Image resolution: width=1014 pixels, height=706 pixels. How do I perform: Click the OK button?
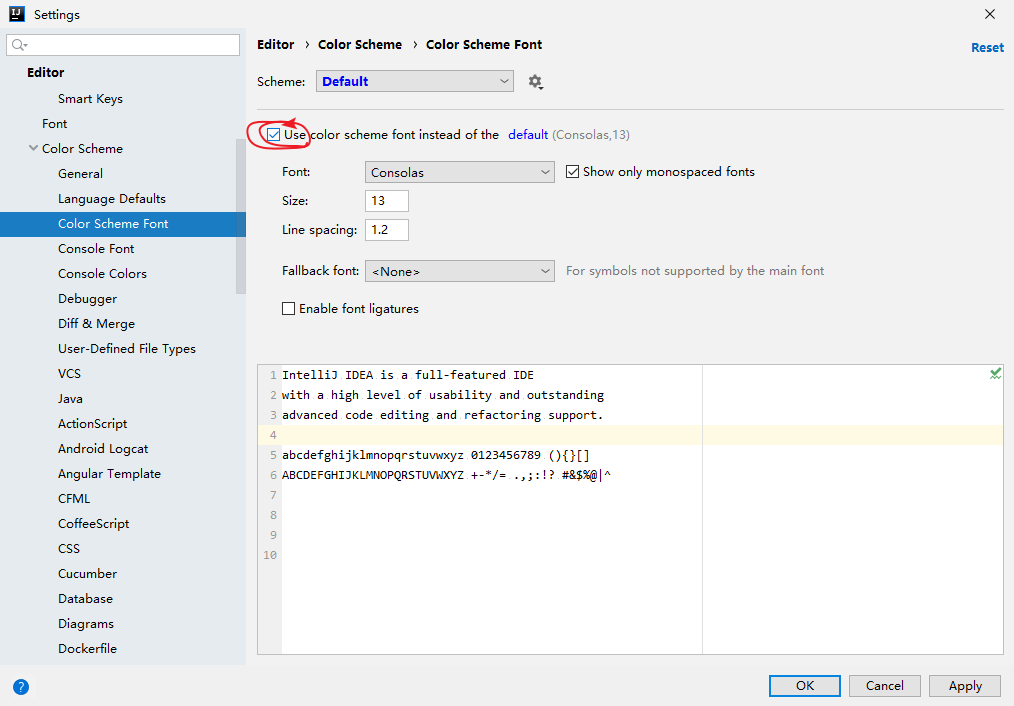(804, 685)
